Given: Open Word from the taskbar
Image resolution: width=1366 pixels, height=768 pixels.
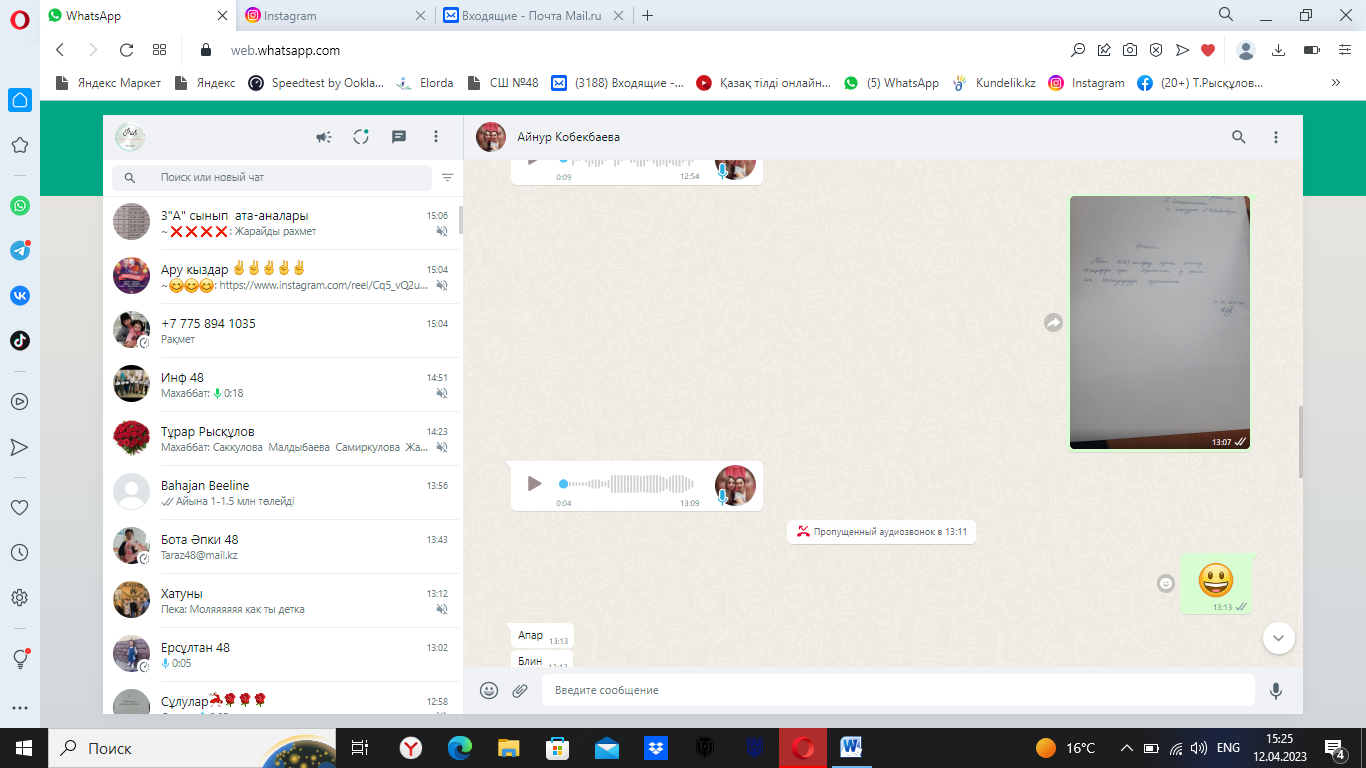Looking at the screenshot, I should 852,747.
